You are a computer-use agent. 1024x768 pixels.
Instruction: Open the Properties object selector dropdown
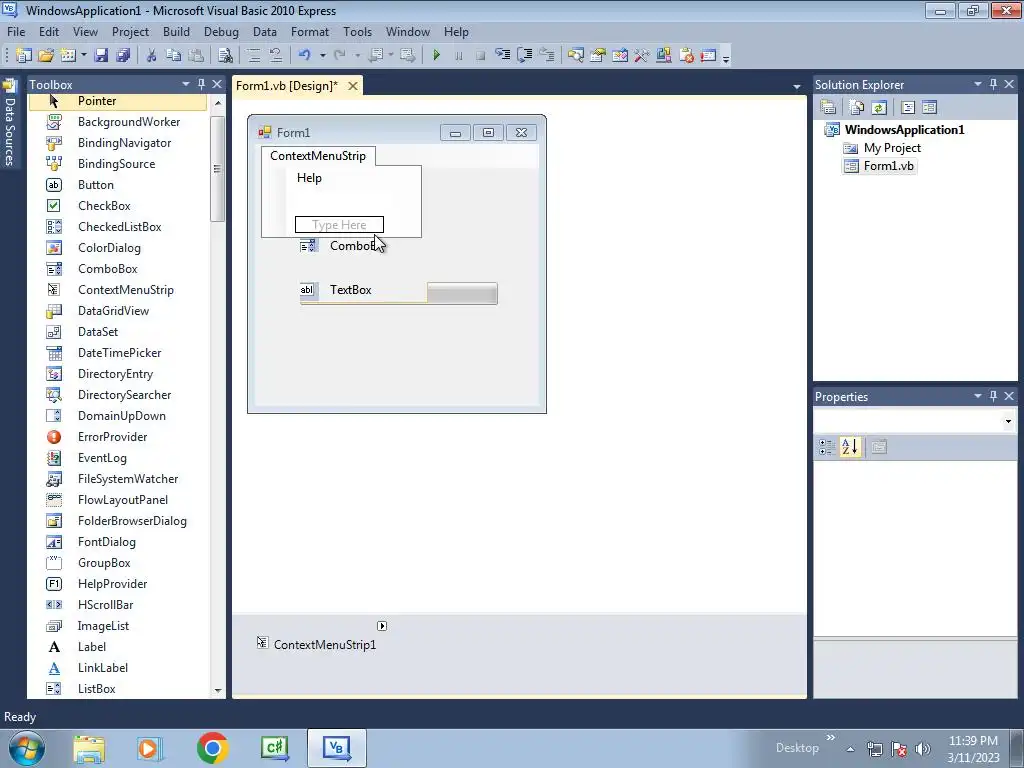pos(1008,421)
